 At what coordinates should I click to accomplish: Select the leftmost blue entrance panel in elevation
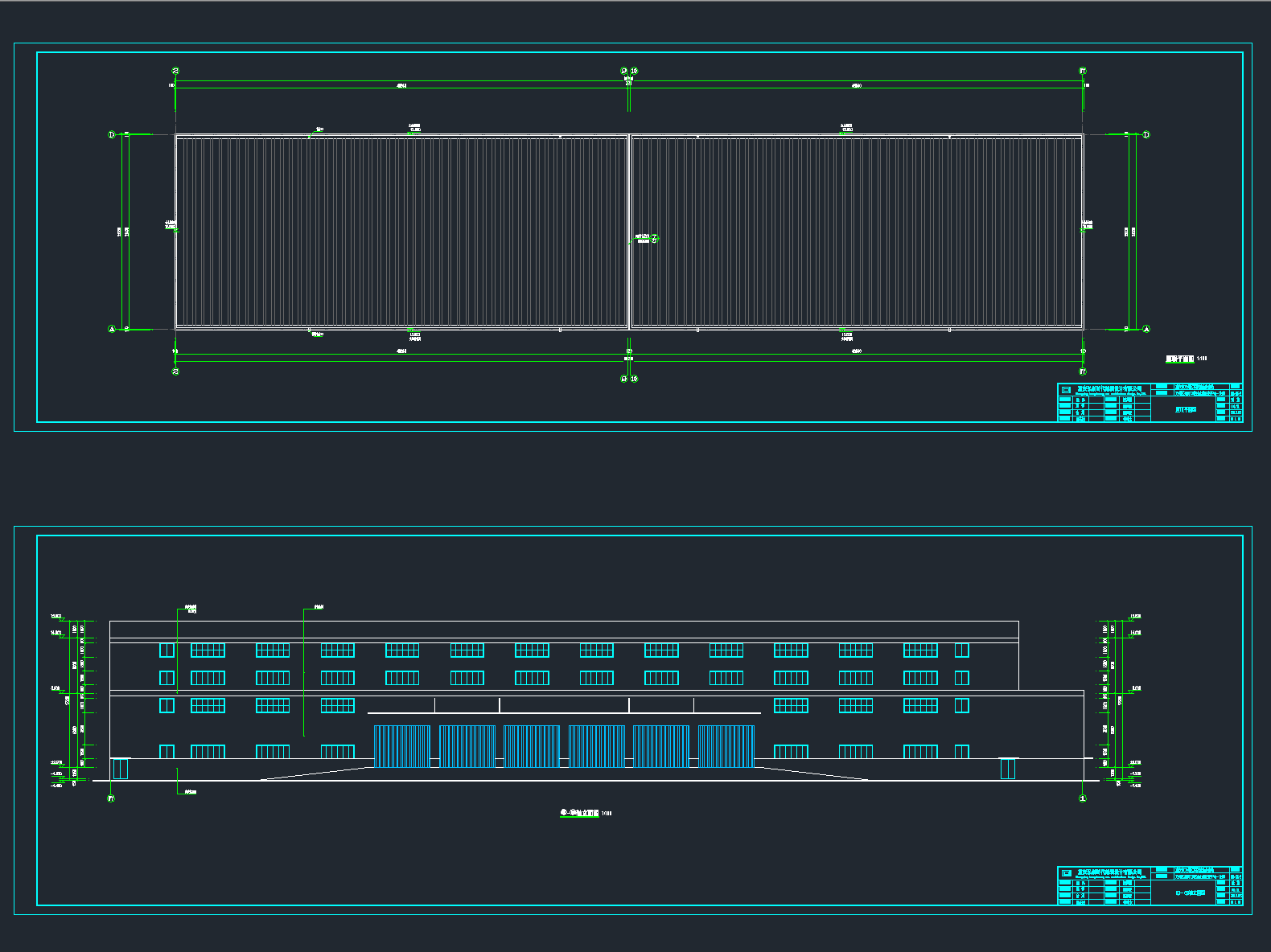click(402, 746)
